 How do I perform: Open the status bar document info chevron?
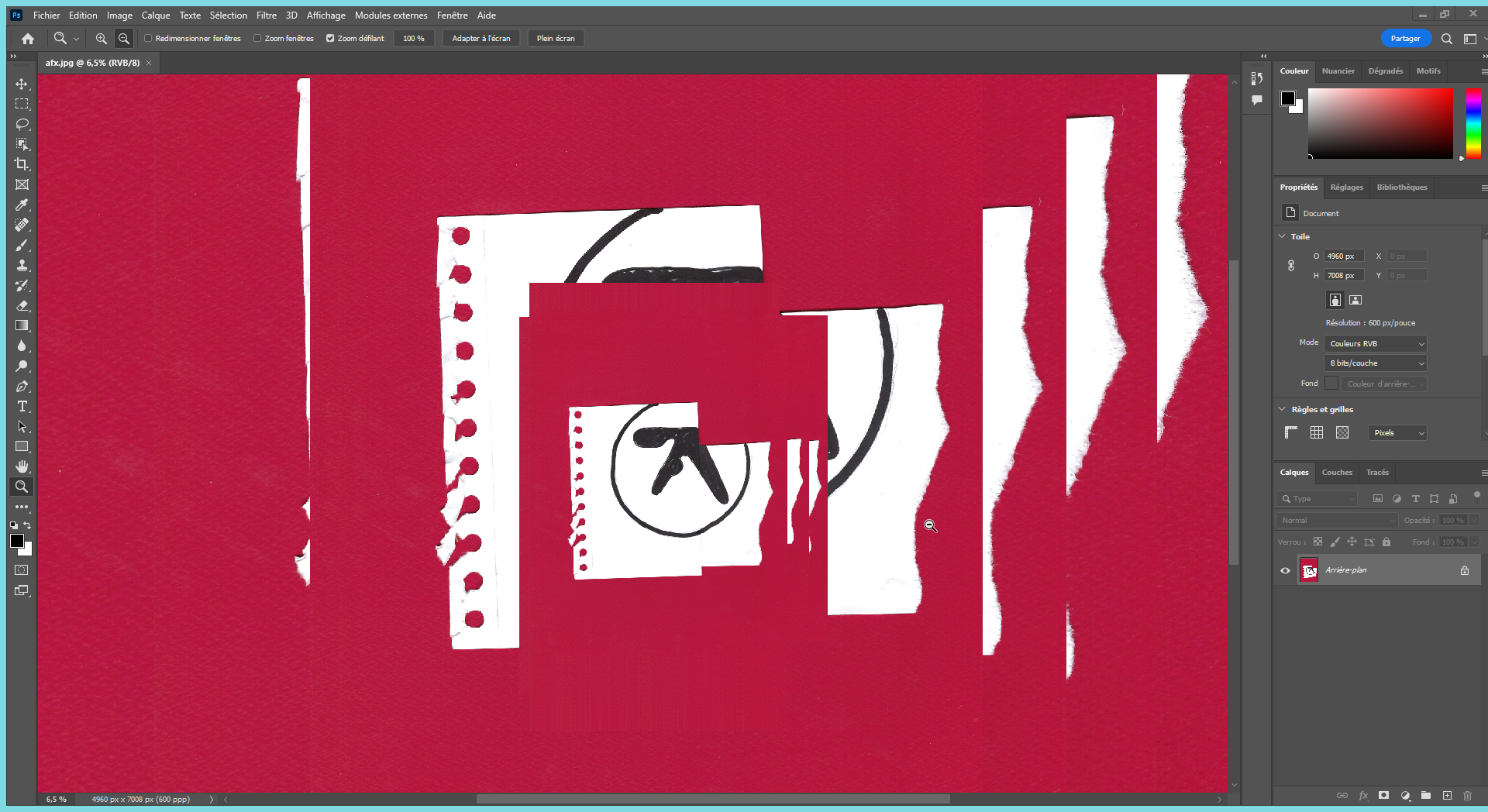click(x=211, y=800)
